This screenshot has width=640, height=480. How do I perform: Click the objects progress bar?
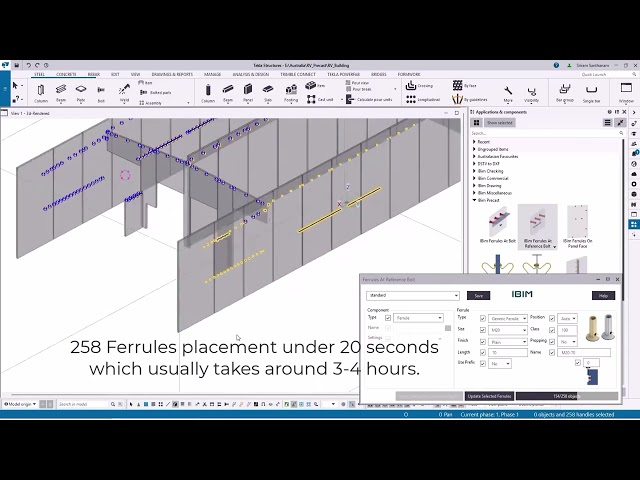567,396
